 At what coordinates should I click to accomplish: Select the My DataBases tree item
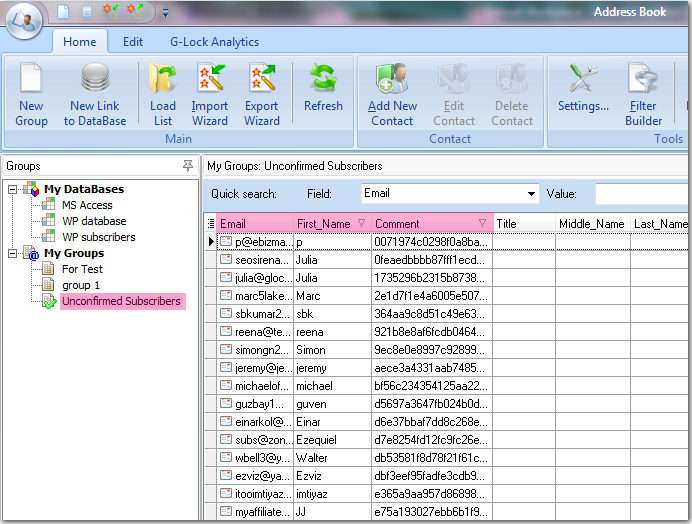click(84, 189)
